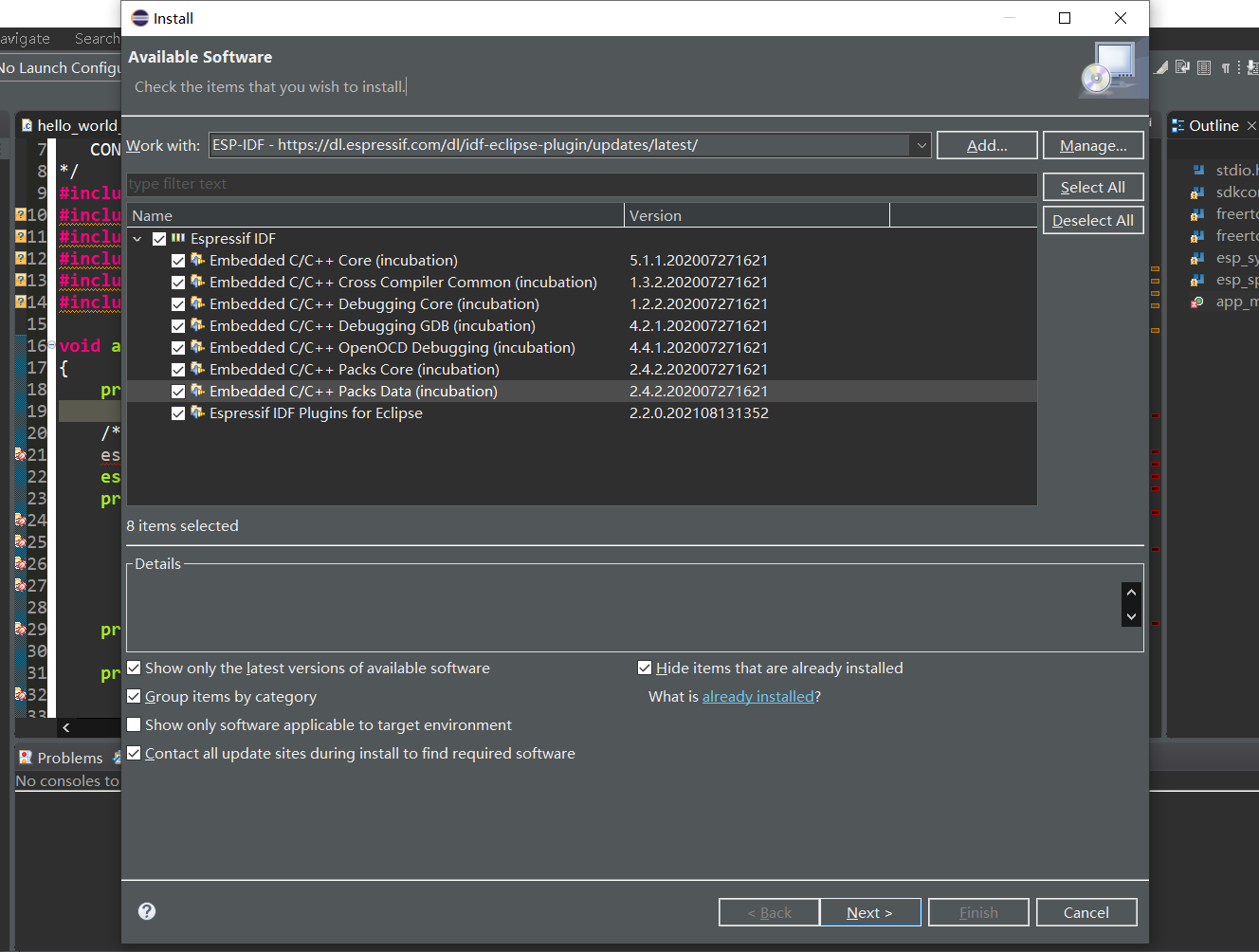Click the type filter text field
1259x952 pixels.
[x=582, y=184]
